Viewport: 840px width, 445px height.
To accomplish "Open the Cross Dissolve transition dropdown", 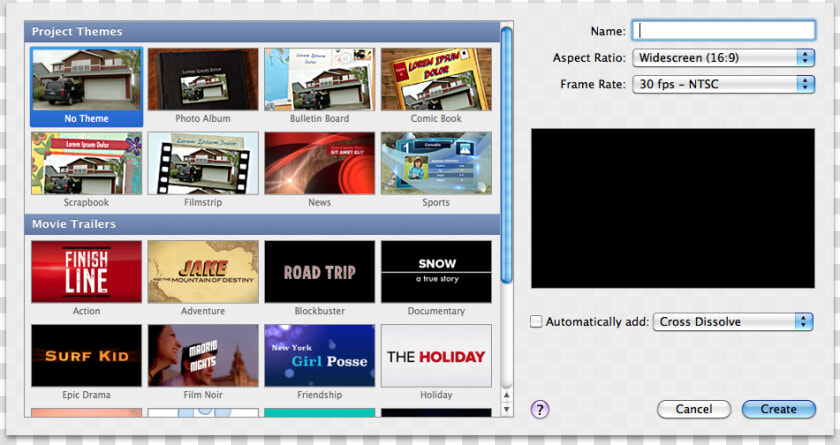I will pyautogui.click(x=733, y=322).
